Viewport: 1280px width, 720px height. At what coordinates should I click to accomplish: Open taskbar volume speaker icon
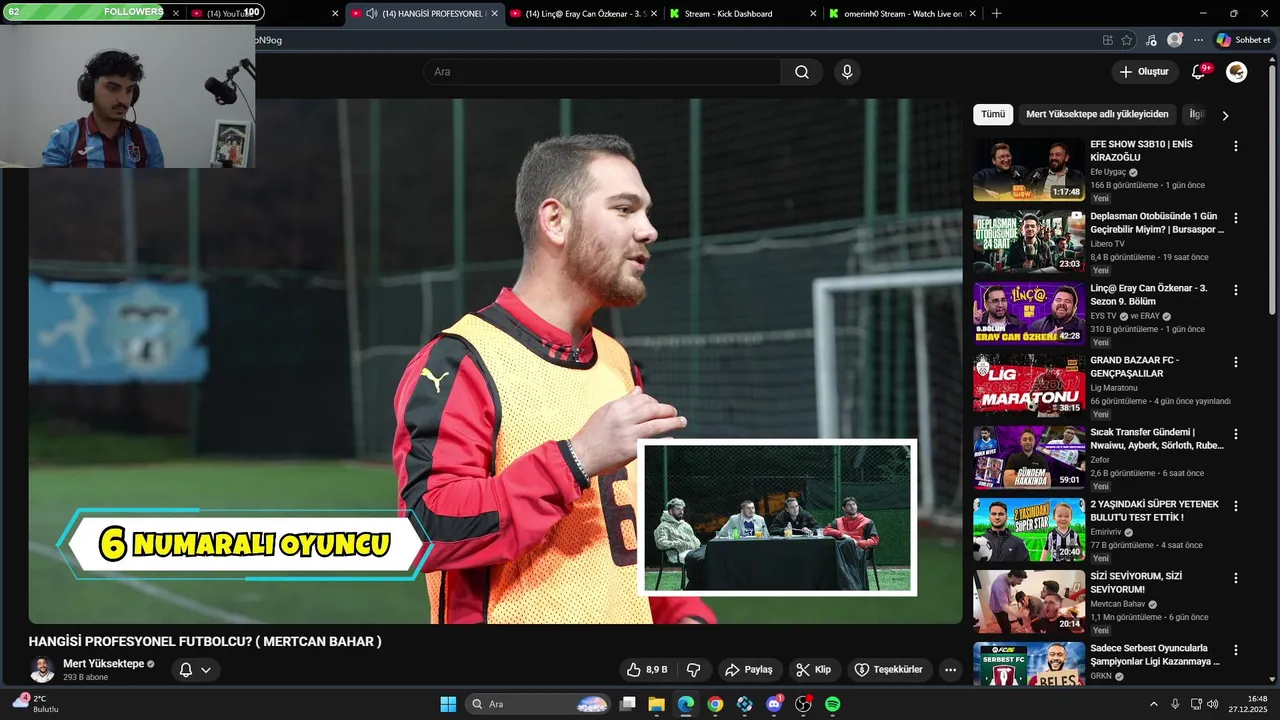pos(1212,704)
